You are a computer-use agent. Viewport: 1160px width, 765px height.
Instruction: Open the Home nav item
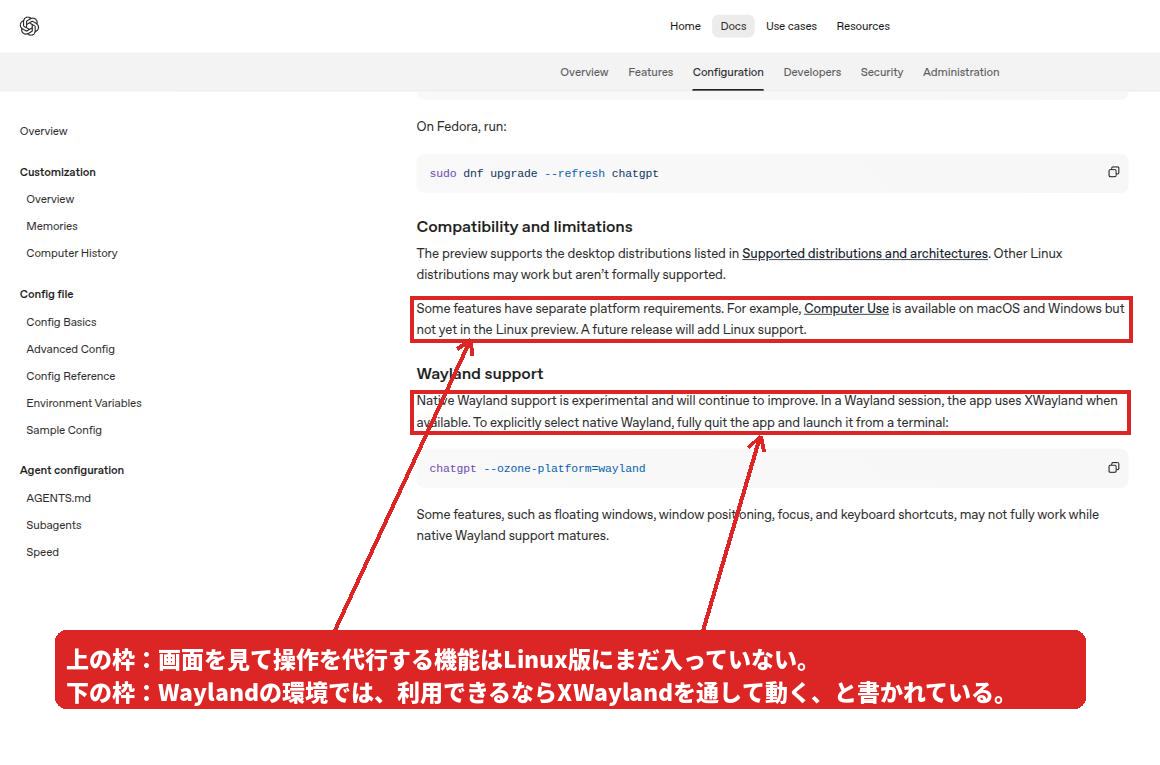pyautogui.click(x=685, y=26)
